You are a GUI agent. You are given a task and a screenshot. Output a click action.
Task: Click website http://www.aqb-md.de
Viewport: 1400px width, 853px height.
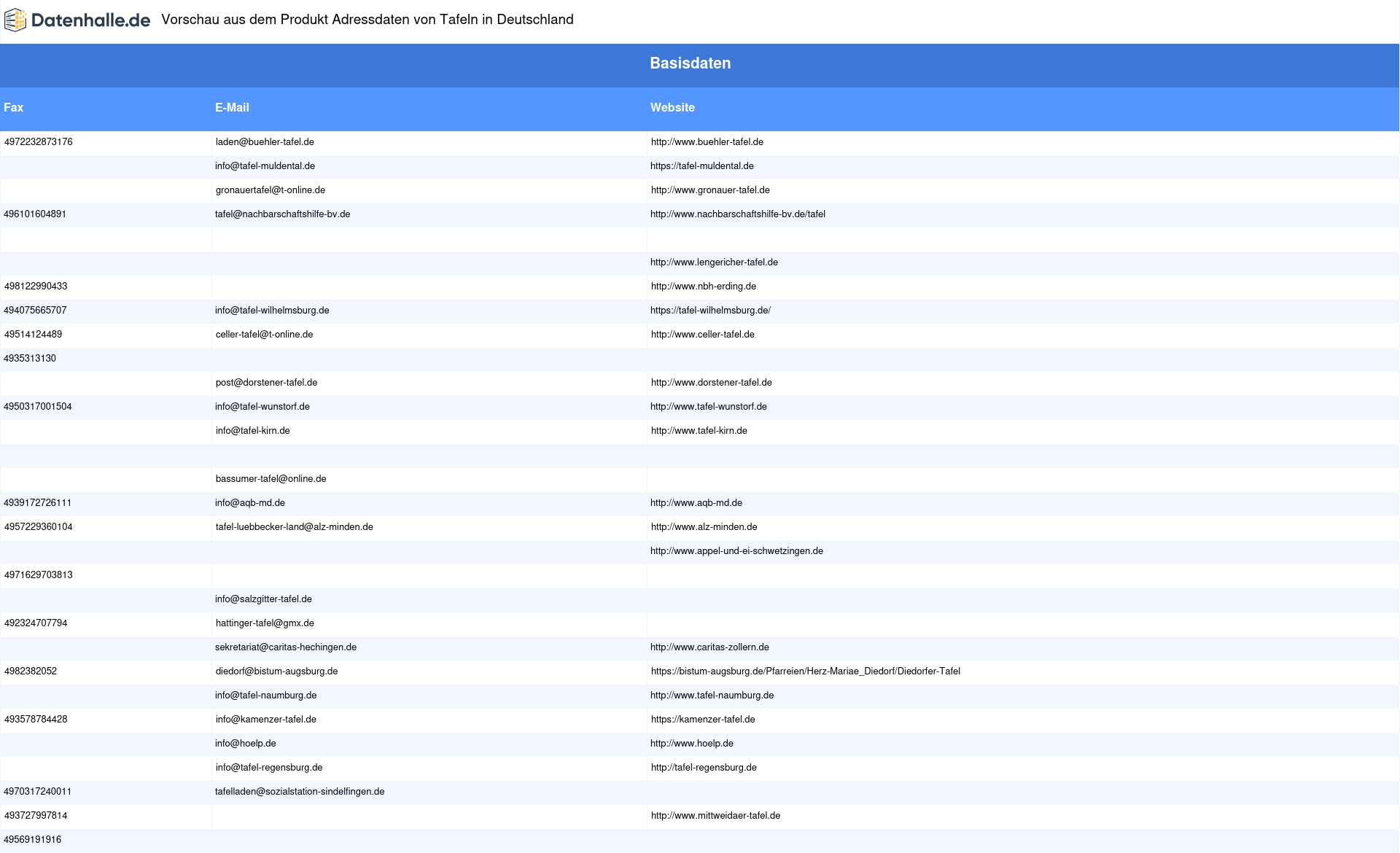click(696, 503)
